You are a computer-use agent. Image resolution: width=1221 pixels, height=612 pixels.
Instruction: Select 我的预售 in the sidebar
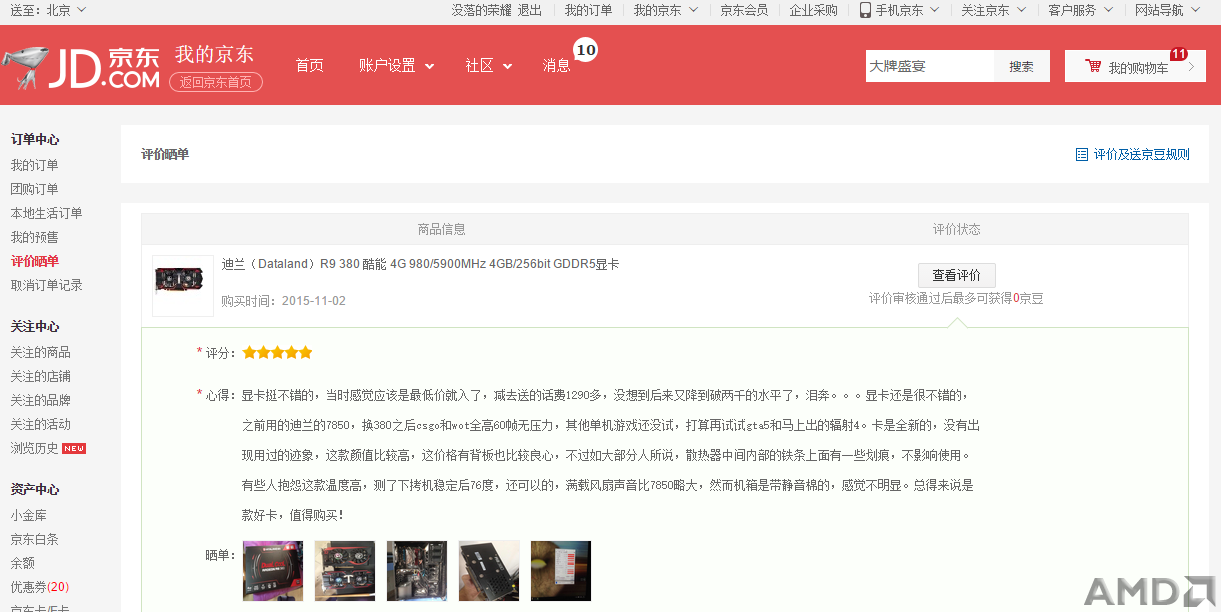(35, 237)
